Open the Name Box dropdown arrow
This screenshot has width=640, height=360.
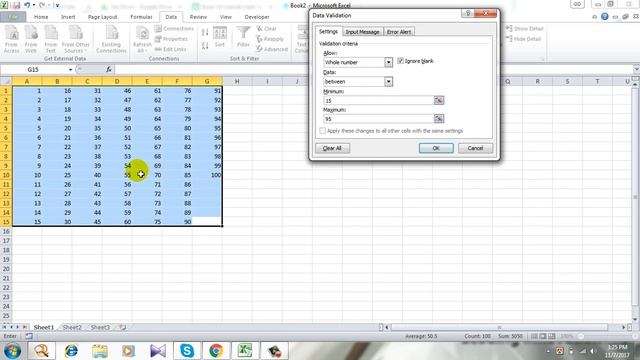[x=70, y=70]
